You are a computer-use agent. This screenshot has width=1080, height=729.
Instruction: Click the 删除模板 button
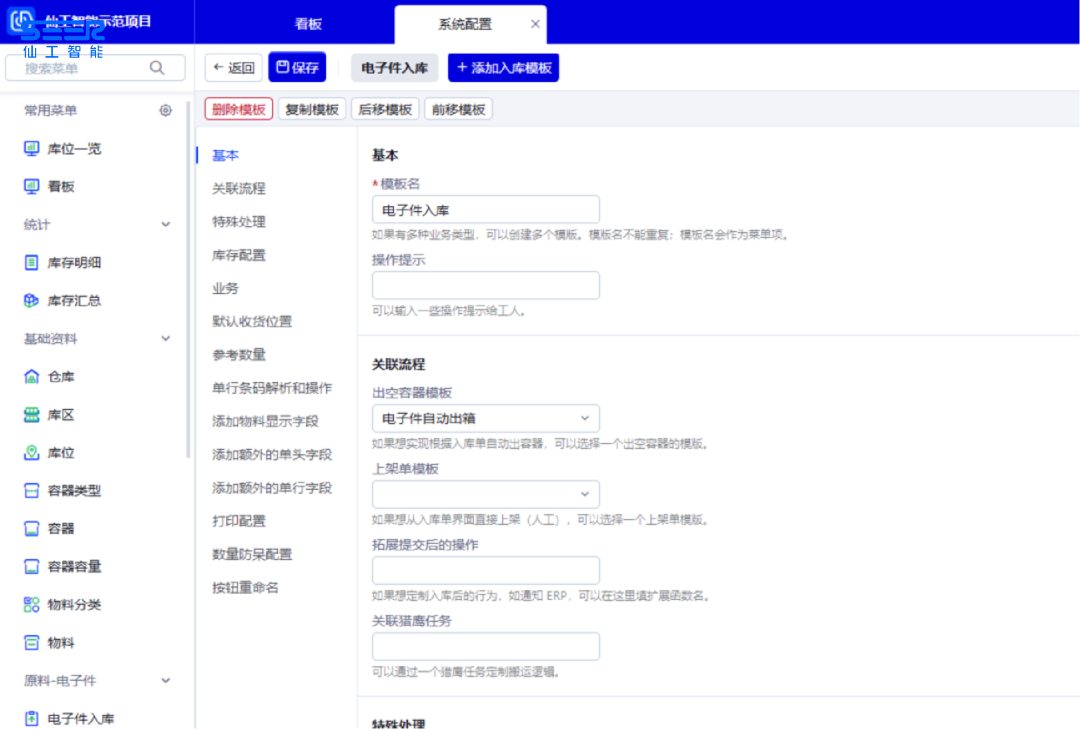[239, 110]
